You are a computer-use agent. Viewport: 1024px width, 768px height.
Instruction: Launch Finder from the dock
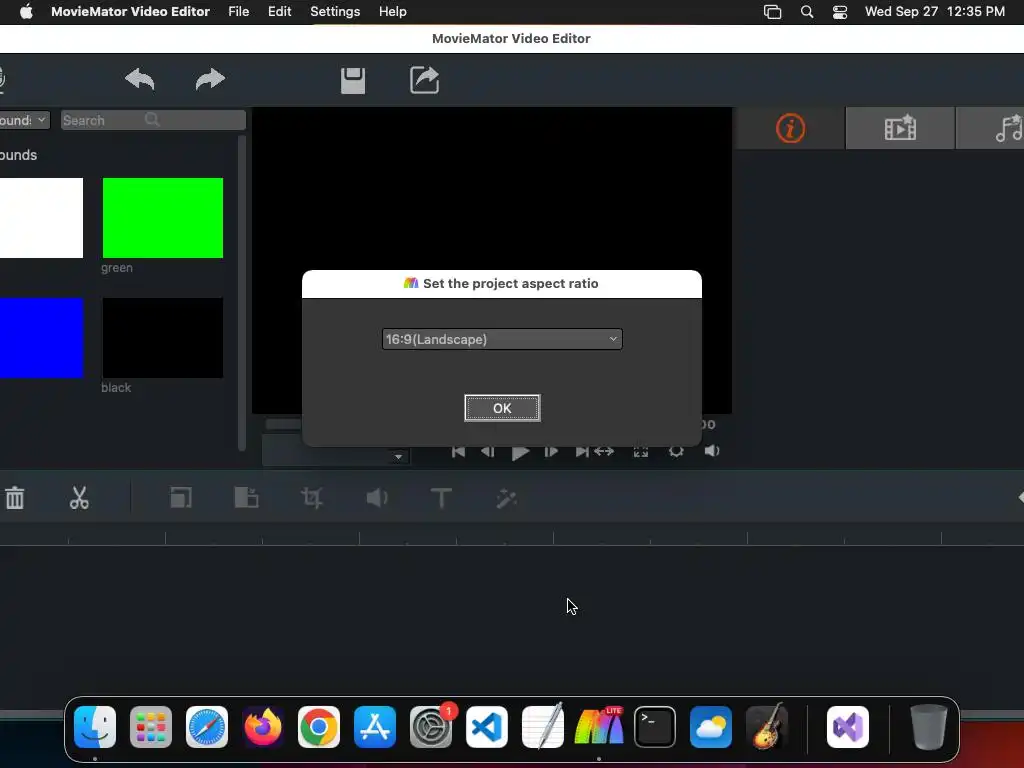[95, 727]
